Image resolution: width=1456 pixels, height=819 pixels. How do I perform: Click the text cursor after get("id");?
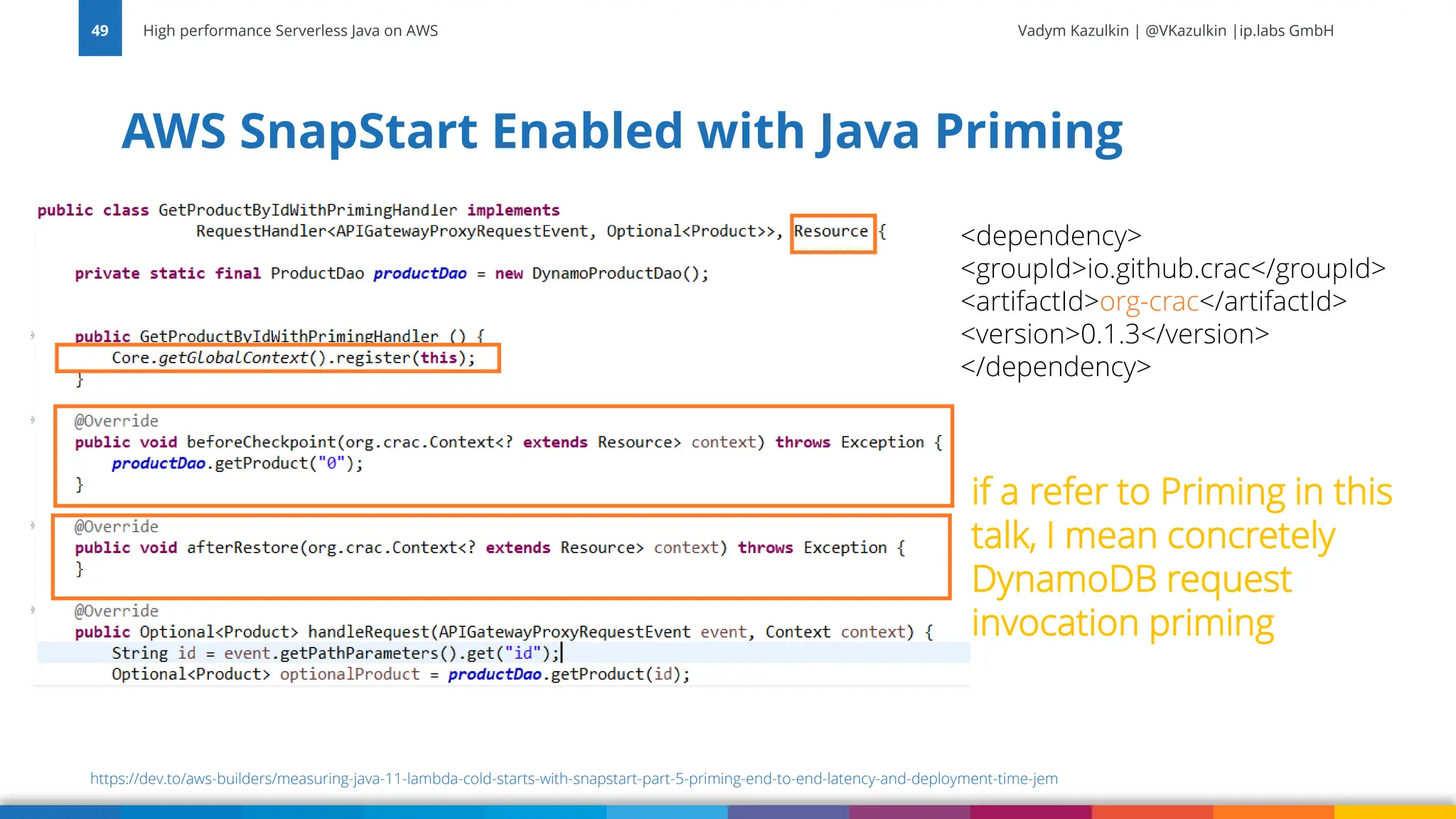562,653
